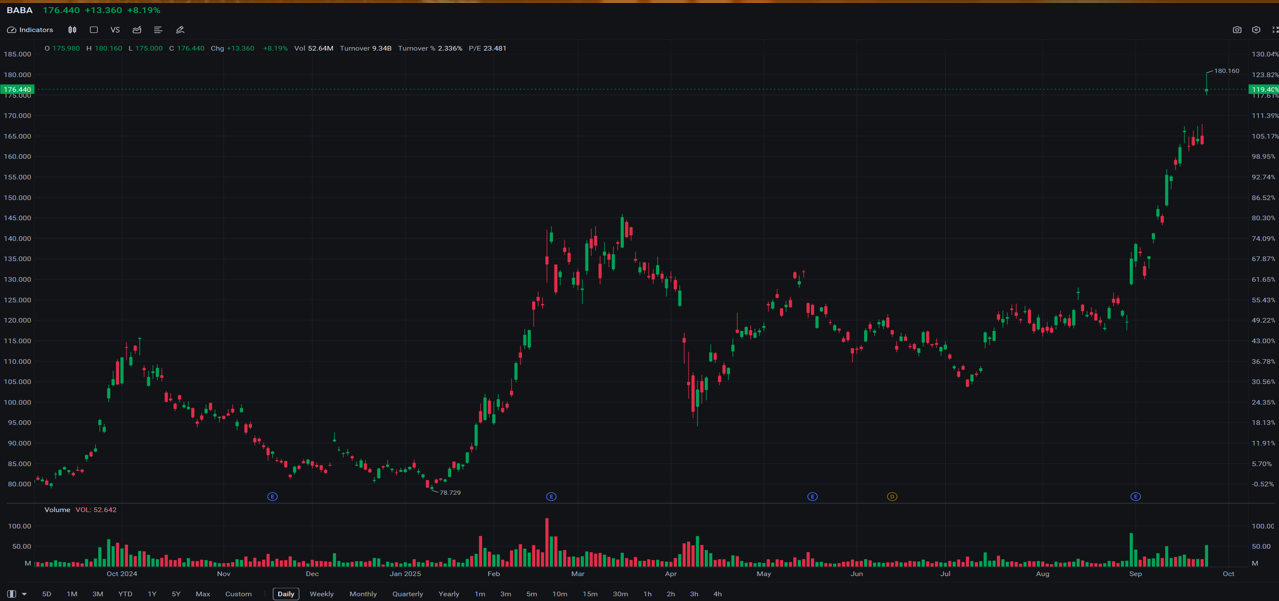Click the yellow dividend D marker
Image resolution: width=1279 pixels, height=601 pixels.
pos(892,496)
